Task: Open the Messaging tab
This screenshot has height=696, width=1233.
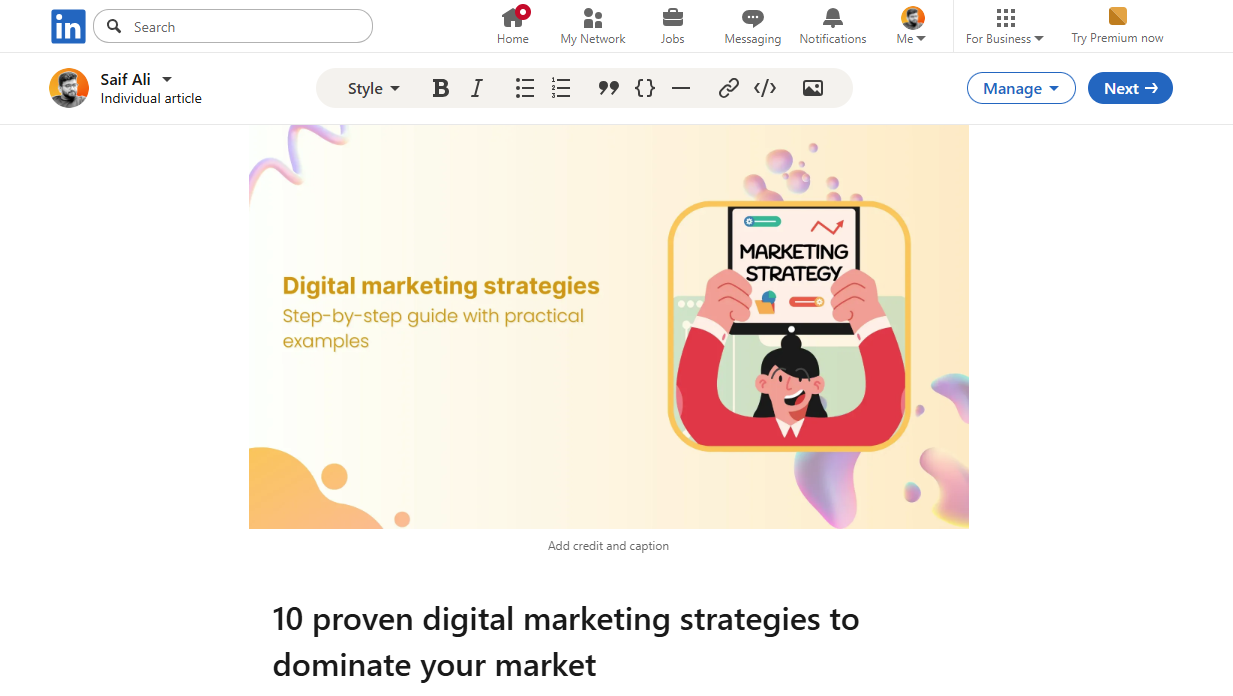Action: click(752, 27)
